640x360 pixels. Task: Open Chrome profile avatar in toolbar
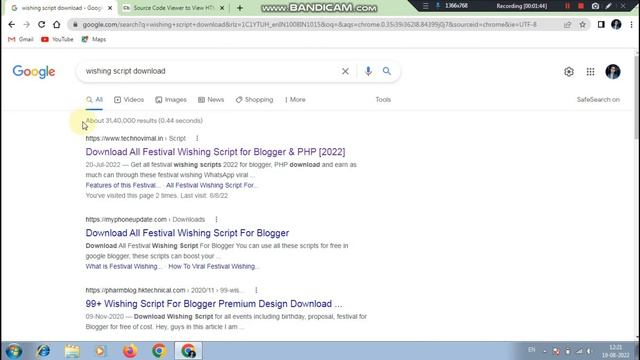coord(616,24)
